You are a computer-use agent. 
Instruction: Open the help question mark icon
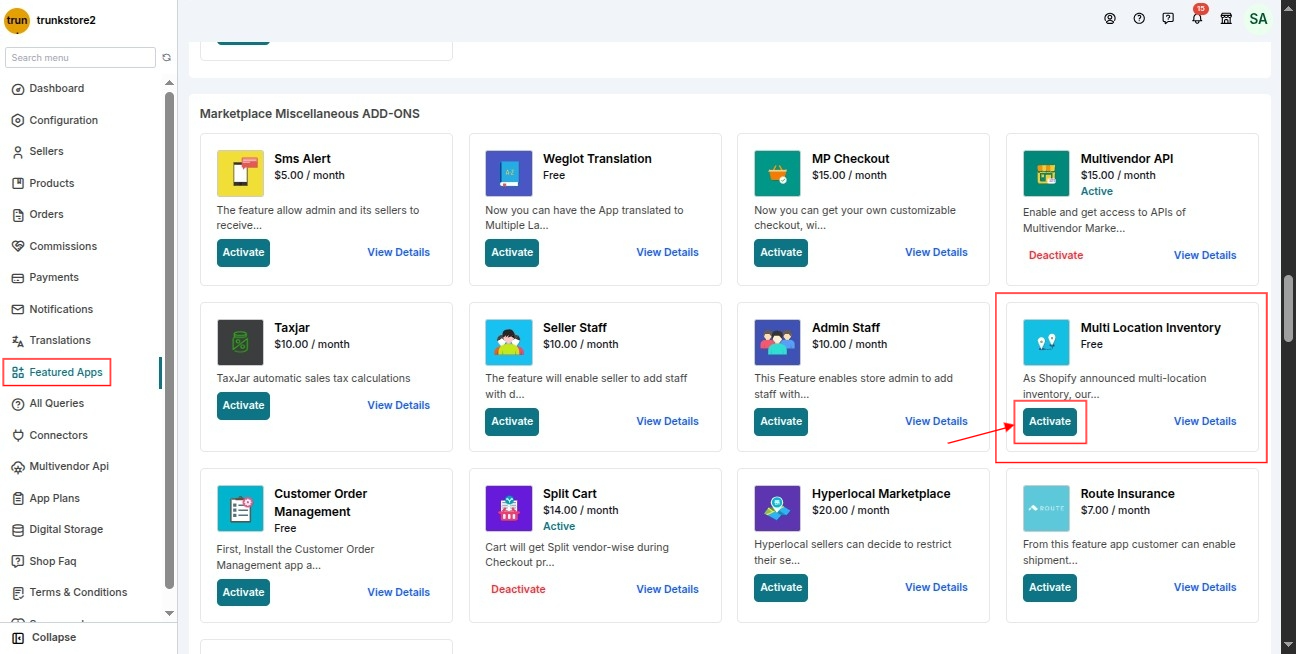coord(1139,19)
